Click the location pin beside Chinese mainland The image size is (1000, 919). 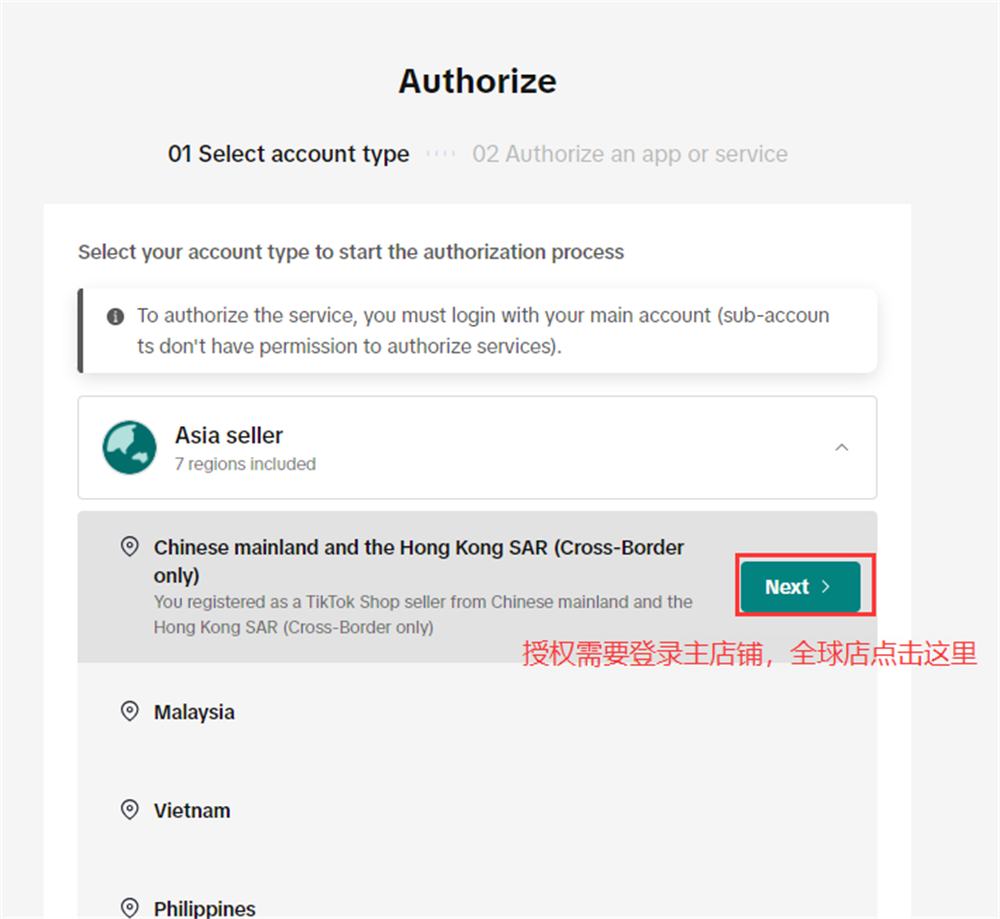pyautogui.click(x=129, y=547)
